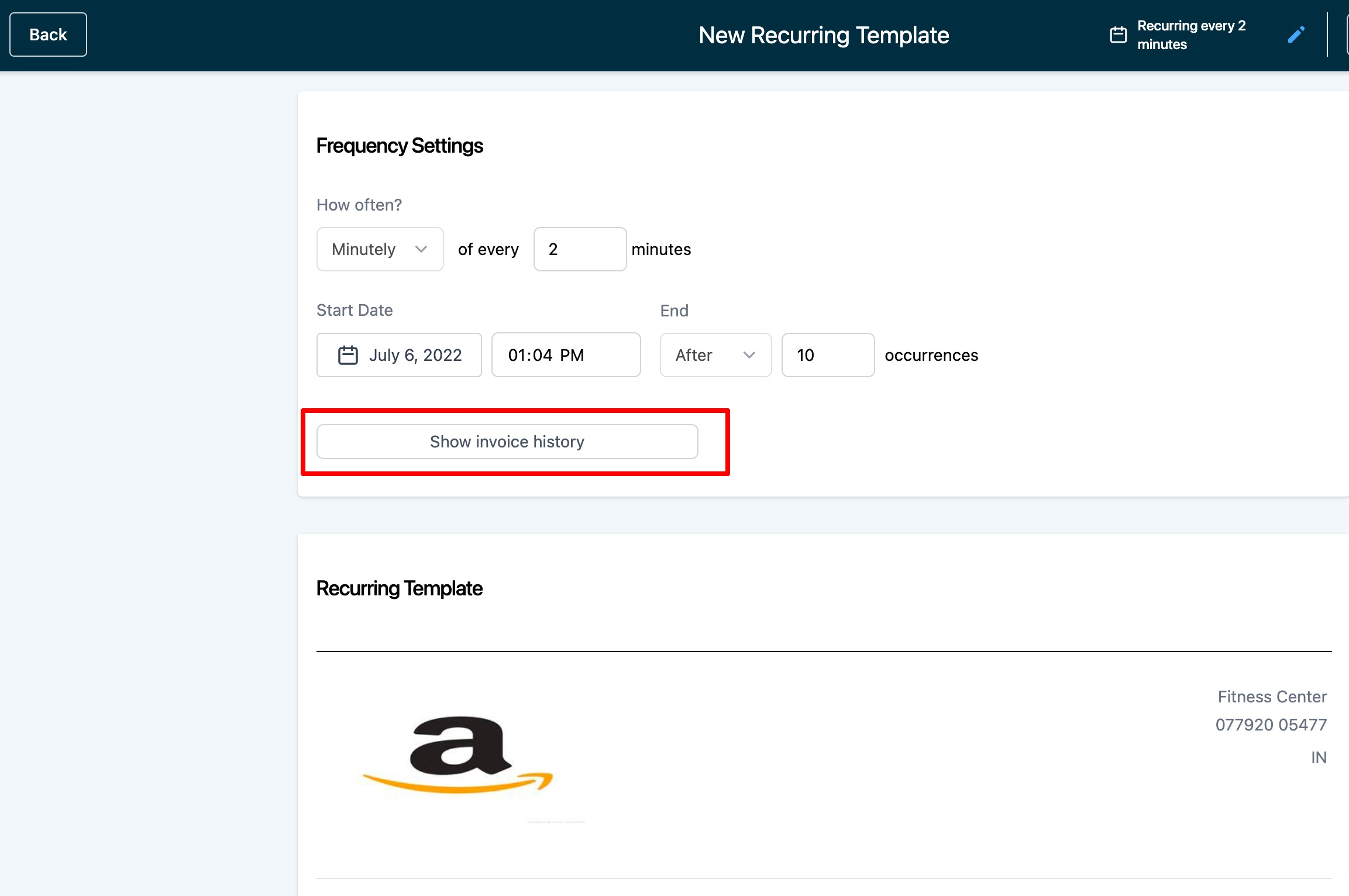
Task: Click Show invoice history button
Action: [x=507, y=442]
